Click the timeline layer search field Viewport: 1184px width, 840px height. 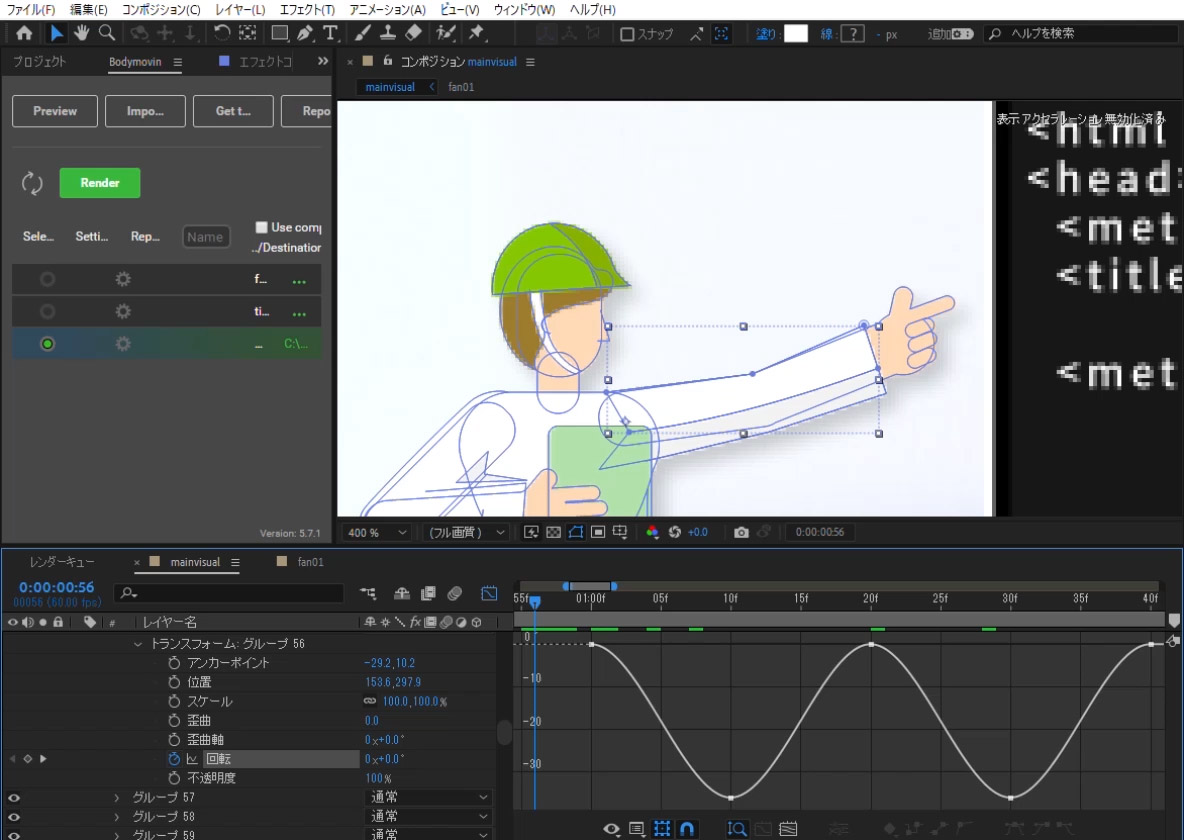[230, 593]
